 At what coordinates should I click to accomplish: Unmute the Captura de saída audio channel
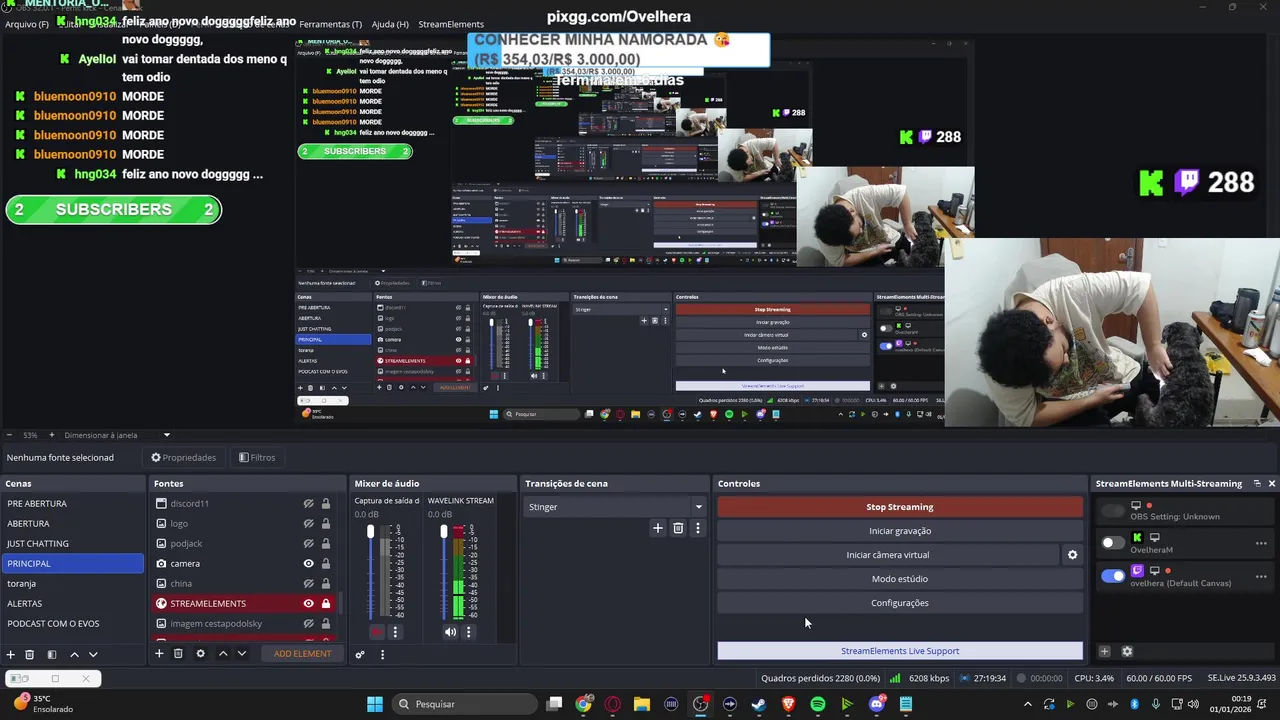[376, 632]
